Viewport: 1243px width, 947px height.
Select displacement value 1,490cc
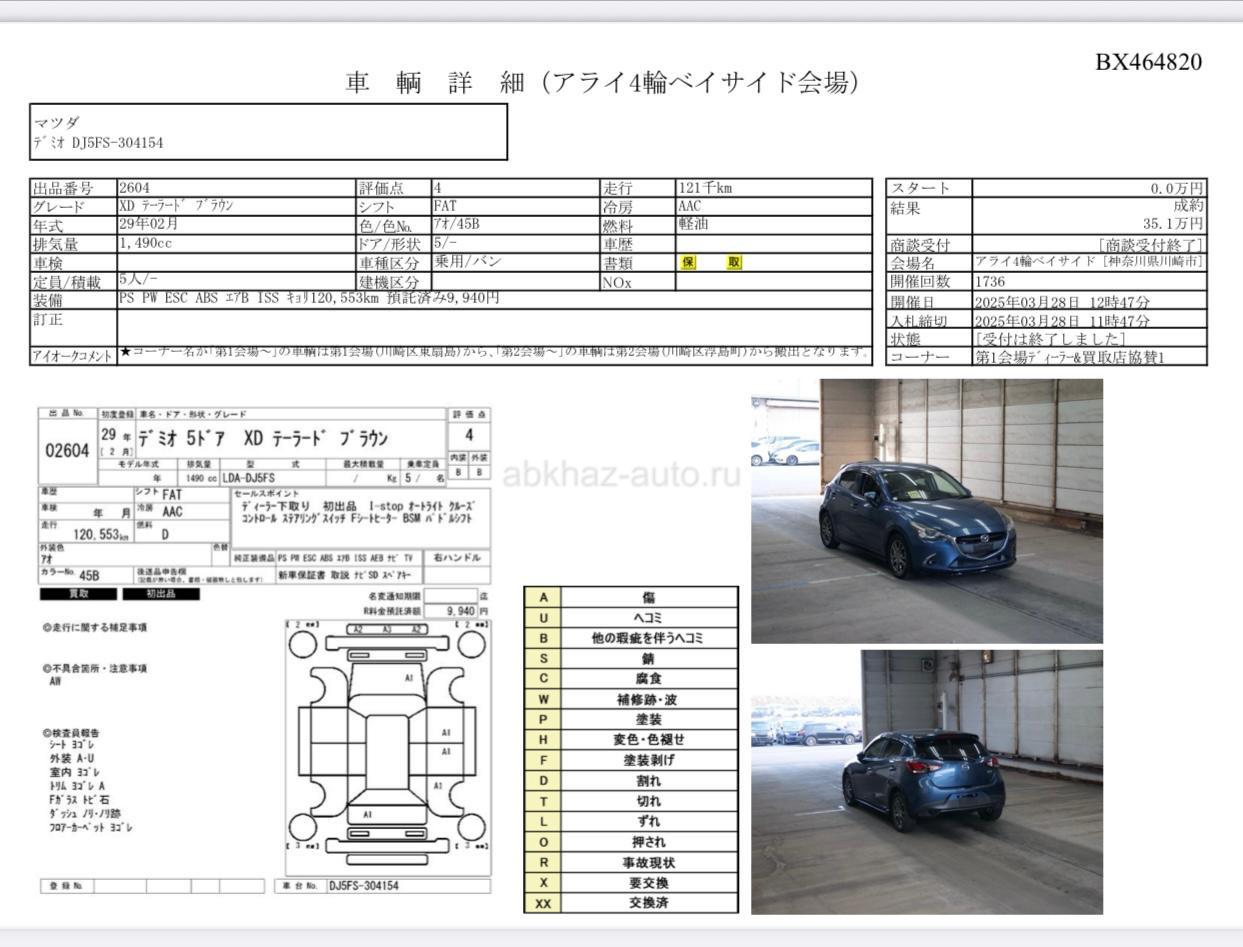pyautogui.click(x=146, y=243)
